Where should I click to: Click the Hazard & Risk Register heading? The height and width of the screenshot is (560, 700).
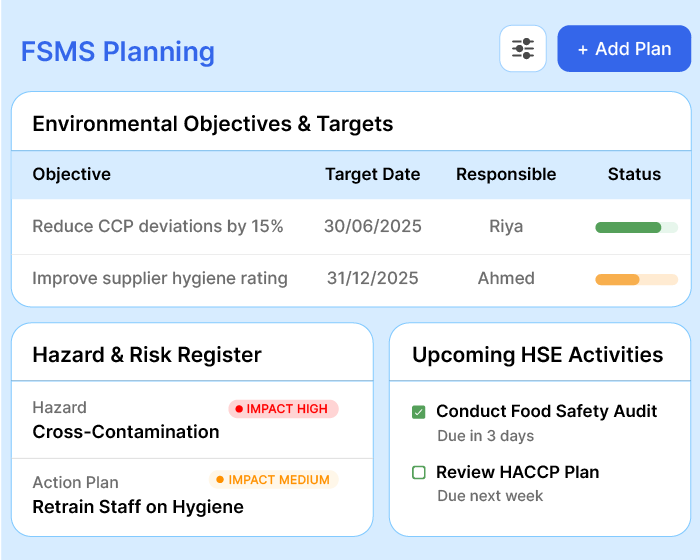tap(147, 355)
